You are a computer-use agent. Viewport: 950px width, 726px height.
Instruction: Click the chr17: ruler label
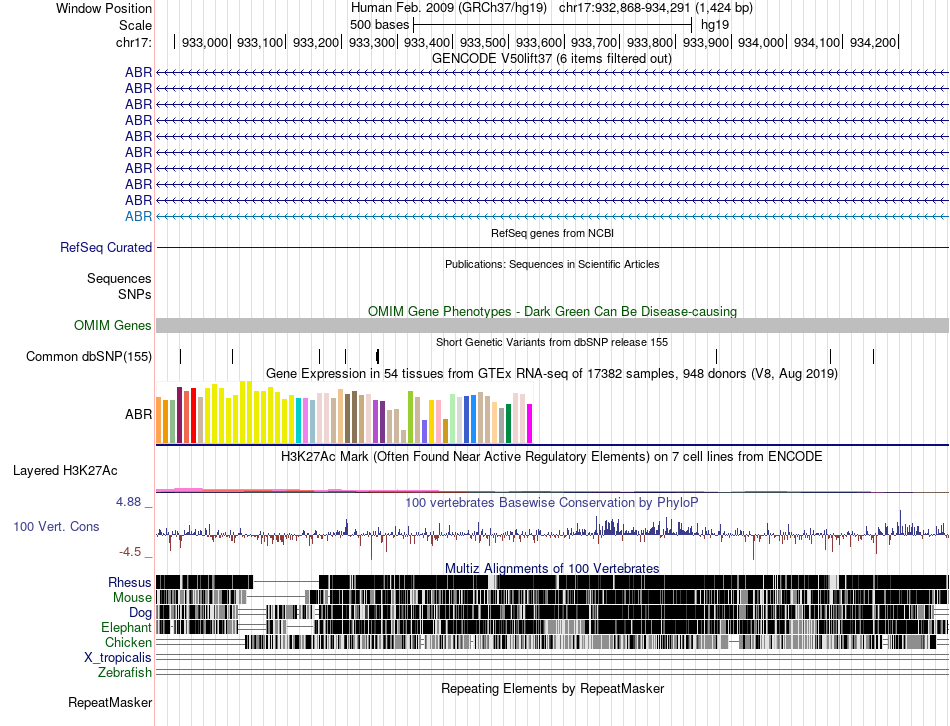pos(134,42)
